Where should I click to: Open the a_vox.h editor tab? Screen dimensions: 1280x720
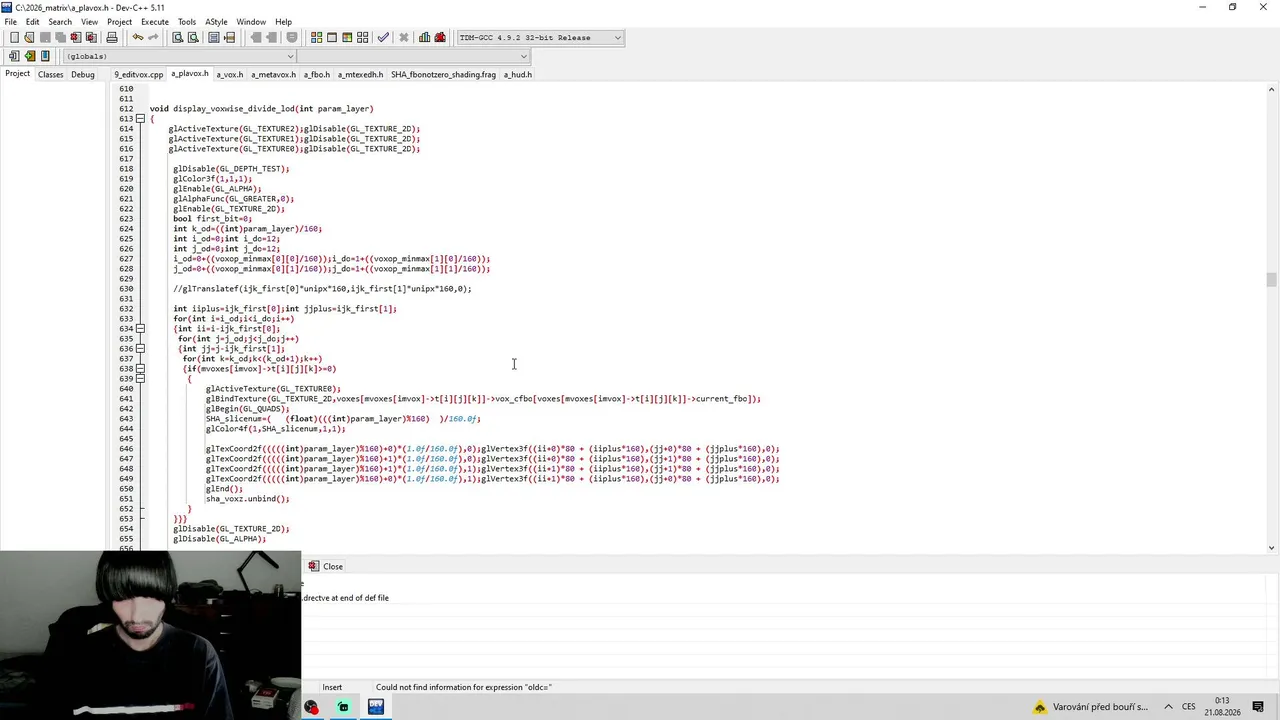[x=230, y=74]
